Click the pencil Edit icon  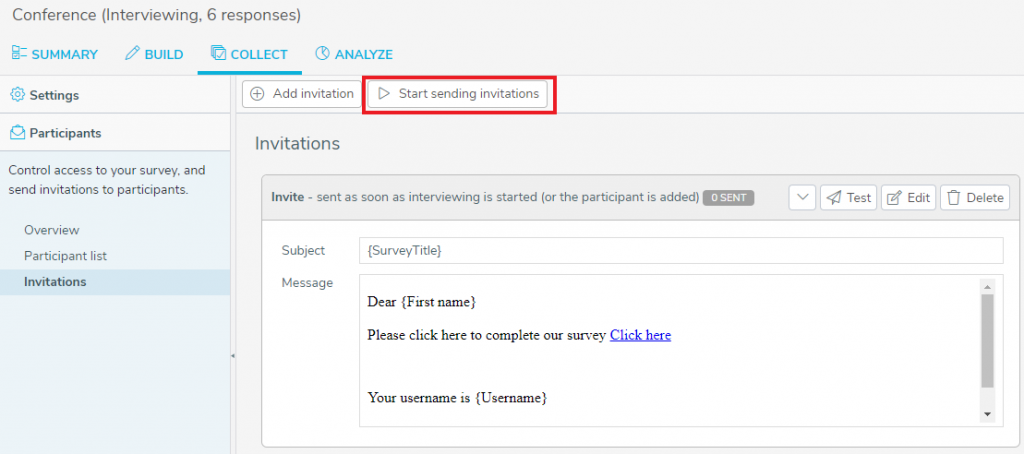895,197
